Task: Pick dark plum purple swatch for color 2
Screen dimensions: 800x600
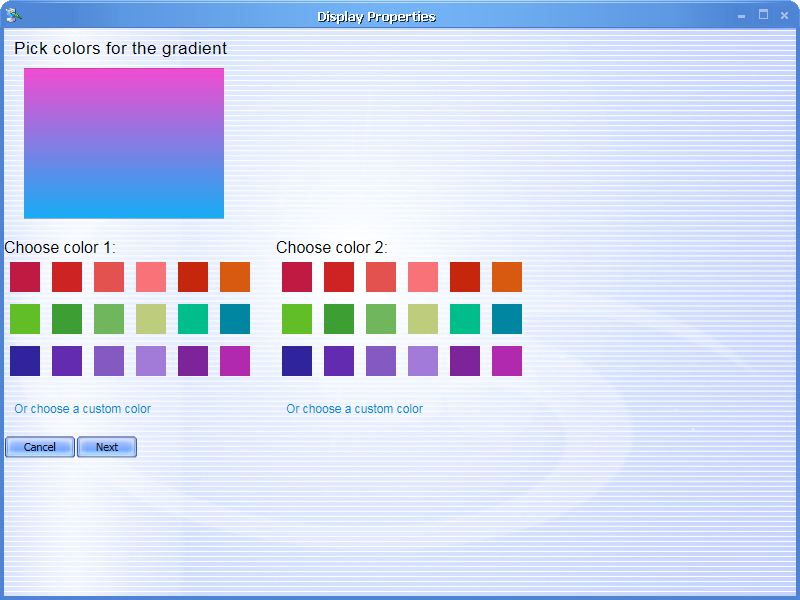Action: click(x=465, y=361)
